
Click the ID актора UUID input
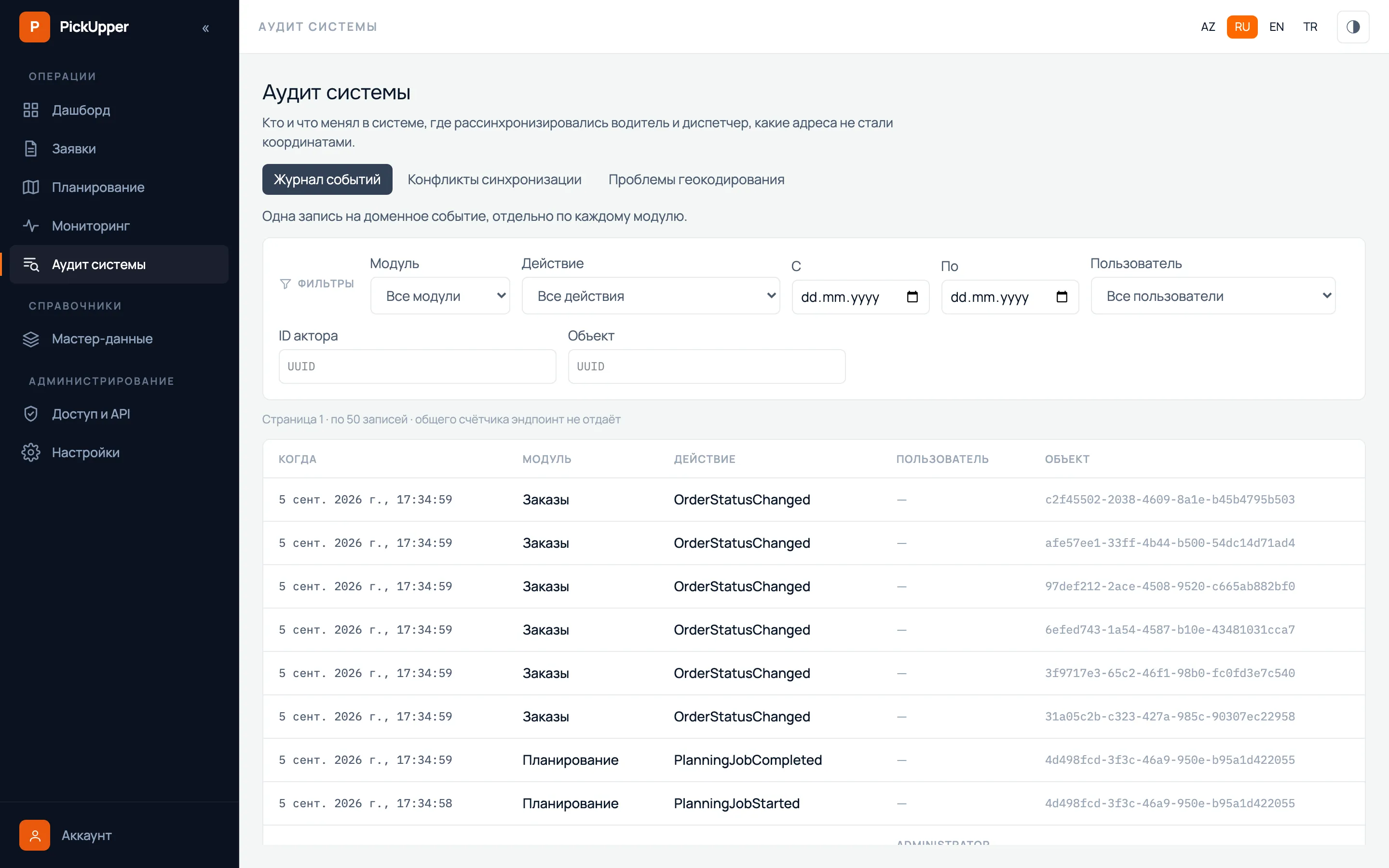[417, 366]
